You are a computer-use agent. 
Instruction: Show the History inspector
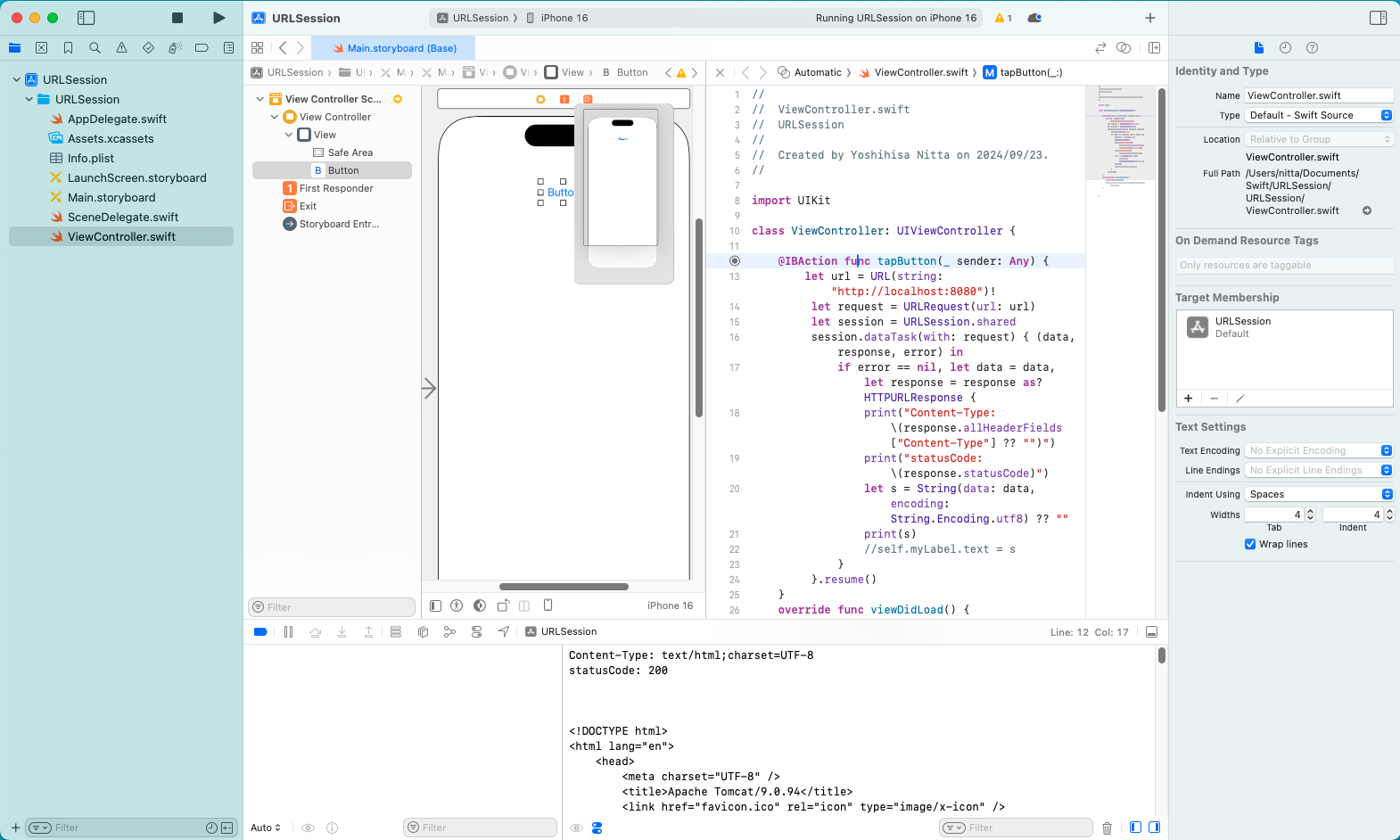(x=1285, y=48)
